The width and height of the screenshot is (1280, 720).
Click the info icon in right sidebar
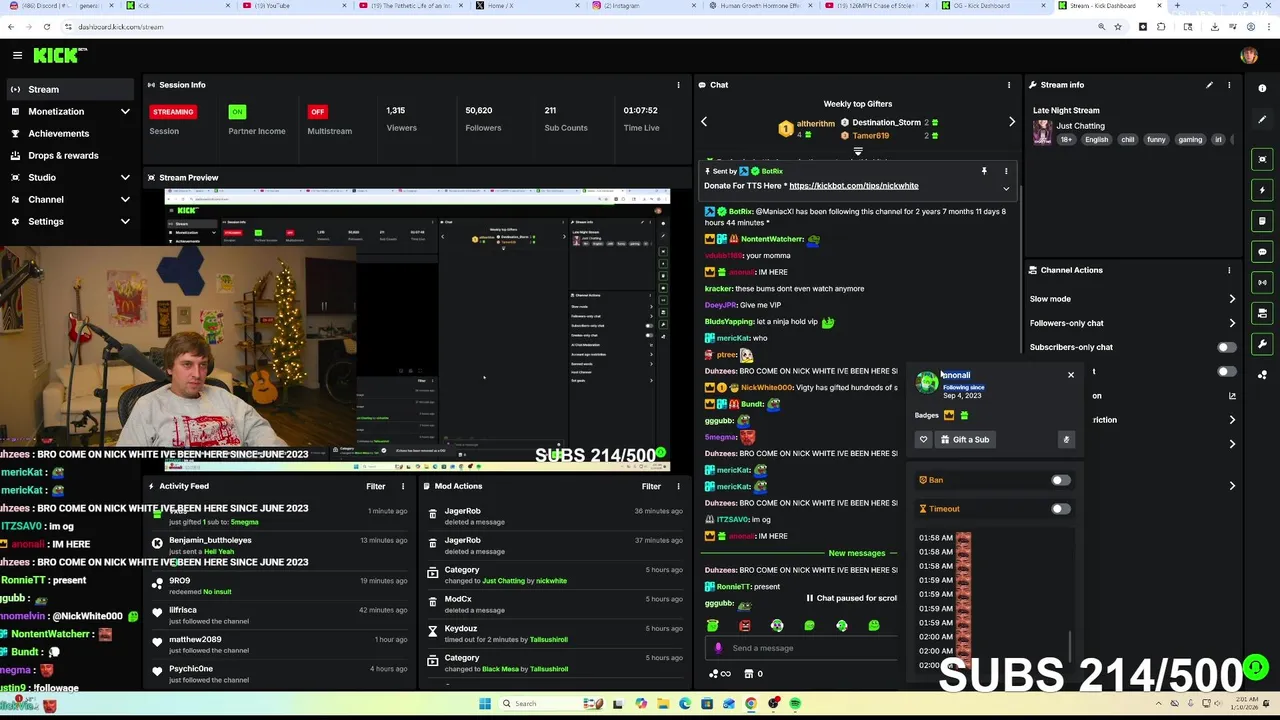[1262, 88]
